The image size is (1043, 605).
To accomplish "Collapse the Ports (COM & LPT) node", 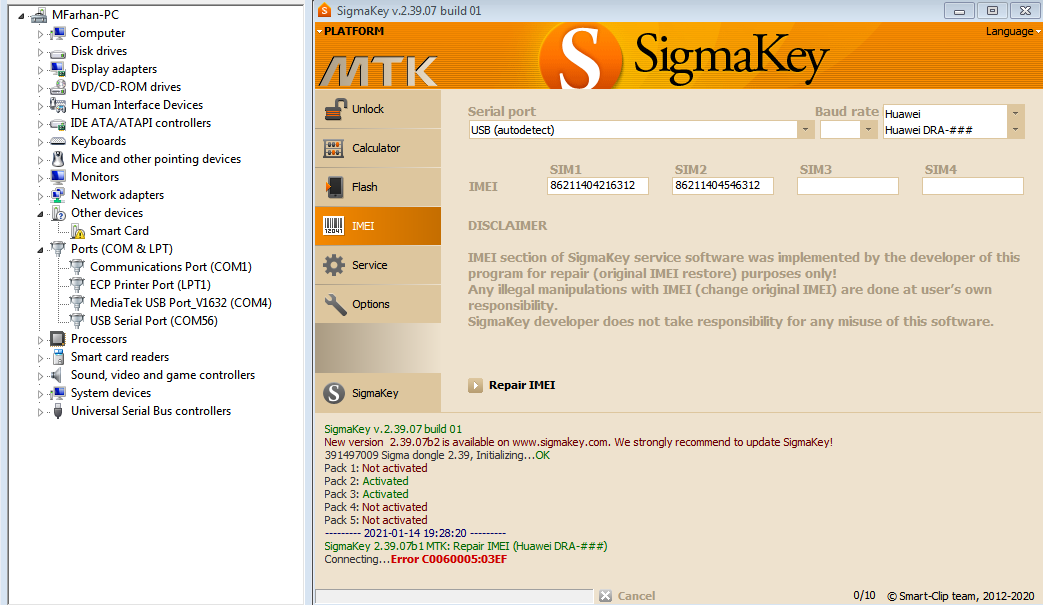I will (x=41, y=249).
